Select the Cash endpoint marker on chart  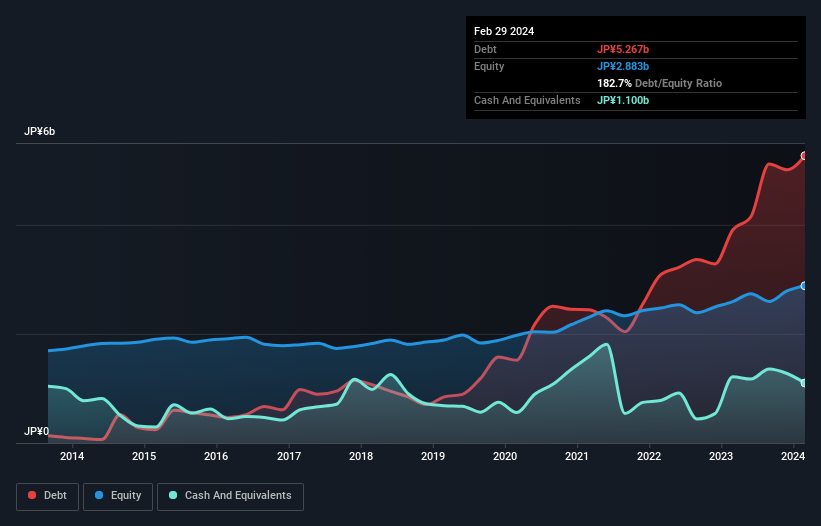click(804, 383)
